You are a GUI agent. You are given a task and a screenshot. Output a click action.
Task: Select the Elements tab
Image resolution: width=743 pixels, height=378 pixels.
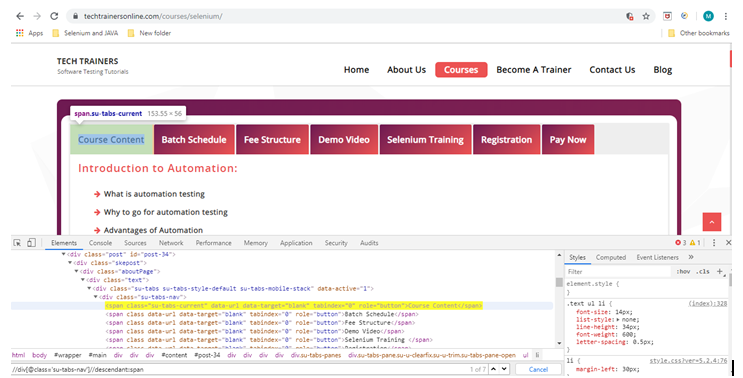click(x=64, y=243)
